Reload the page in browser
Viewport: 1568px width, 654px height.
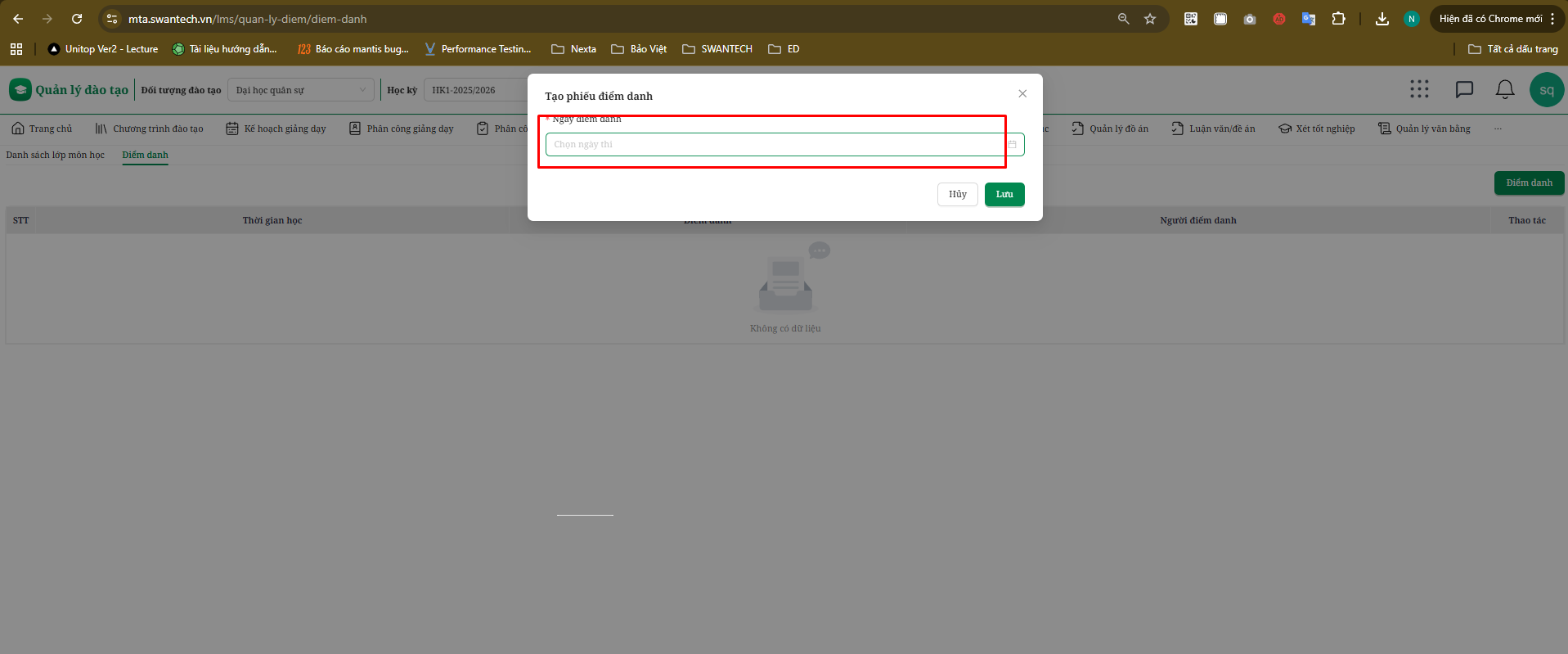(x=77, y=19)
